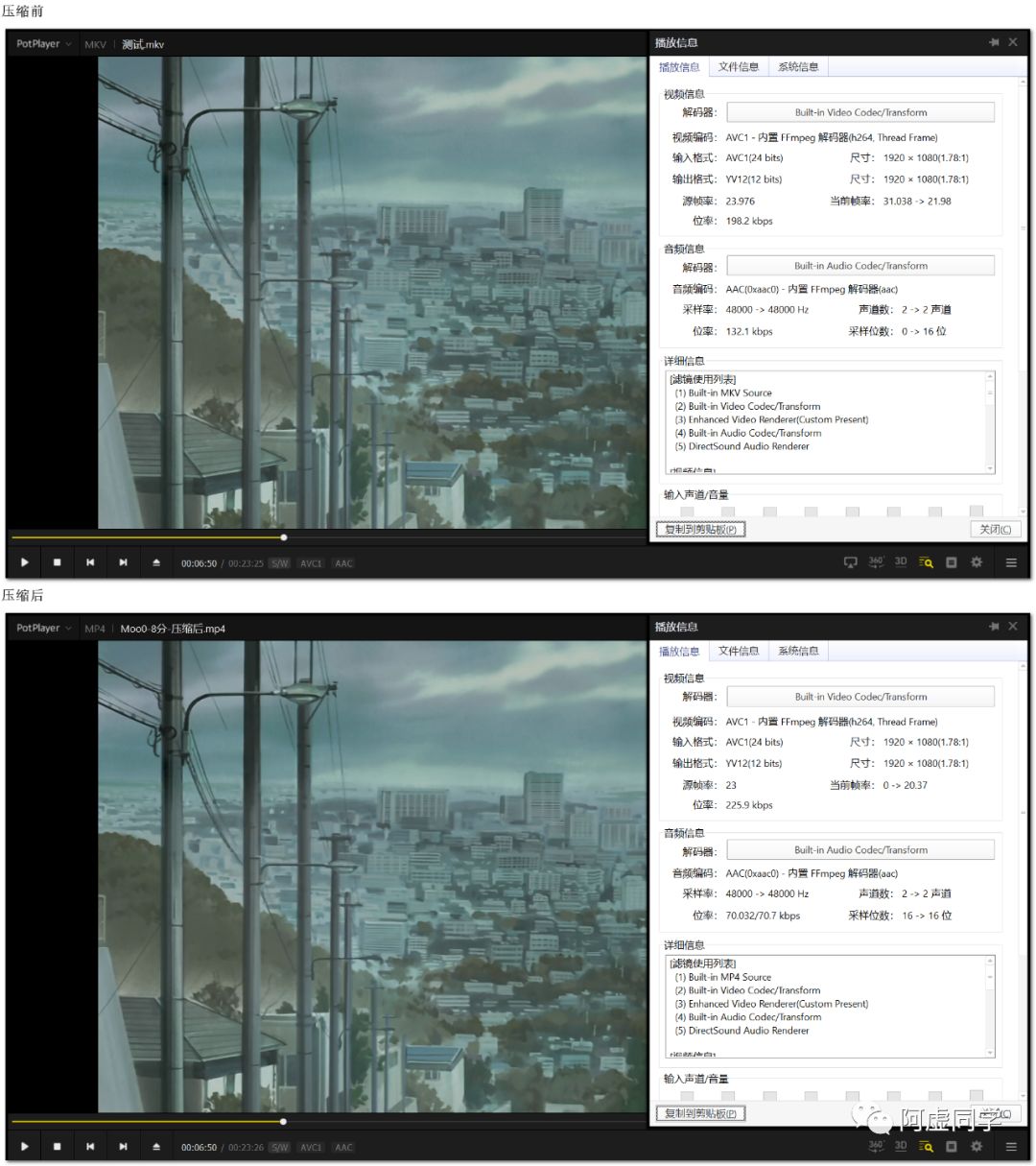
Task: Click AVC1 codec badge in Moo0 mp4 window
Action: coord(312,1147)
